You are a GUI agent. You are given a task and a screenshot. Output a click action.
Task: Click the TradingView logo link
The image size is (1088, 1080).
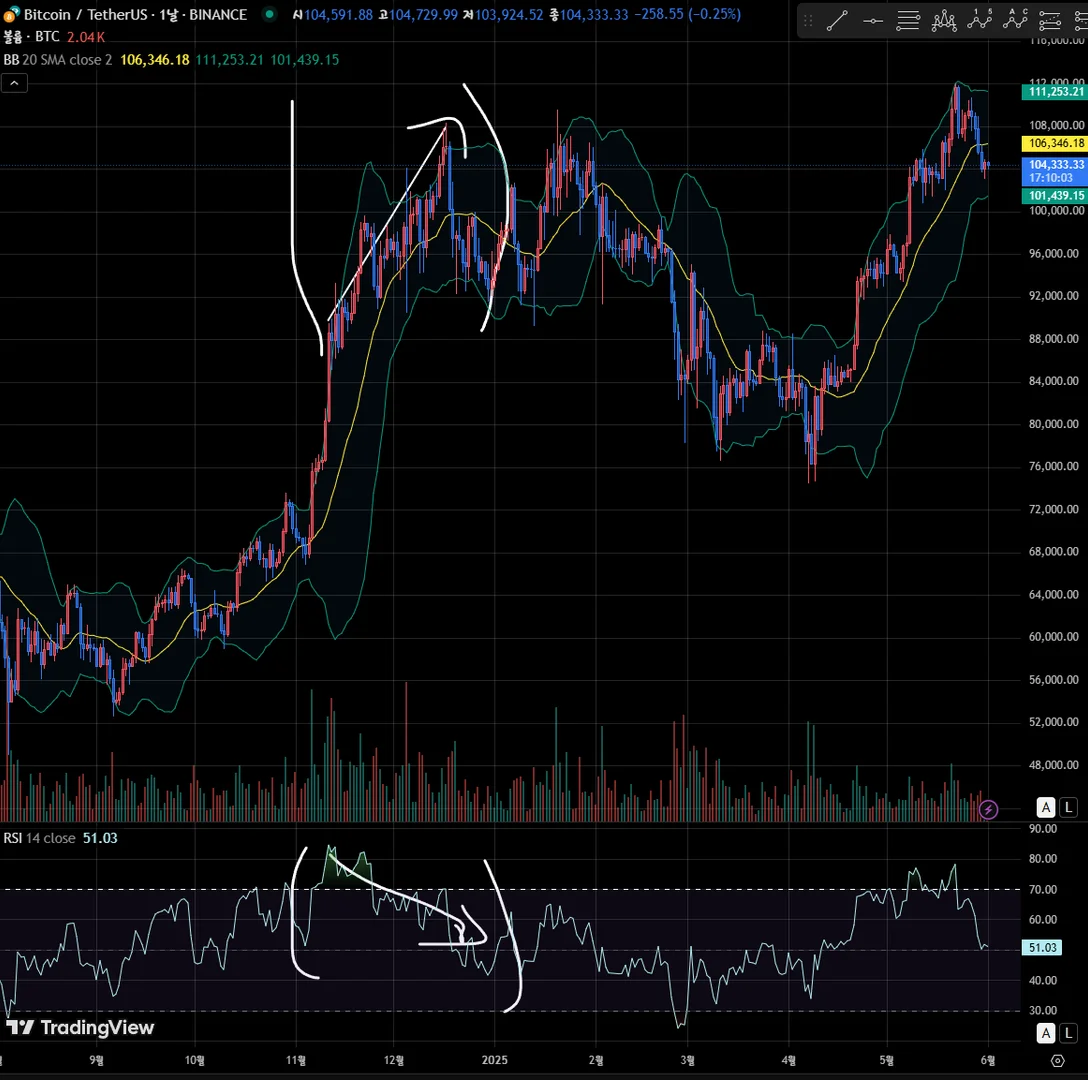80,1027
